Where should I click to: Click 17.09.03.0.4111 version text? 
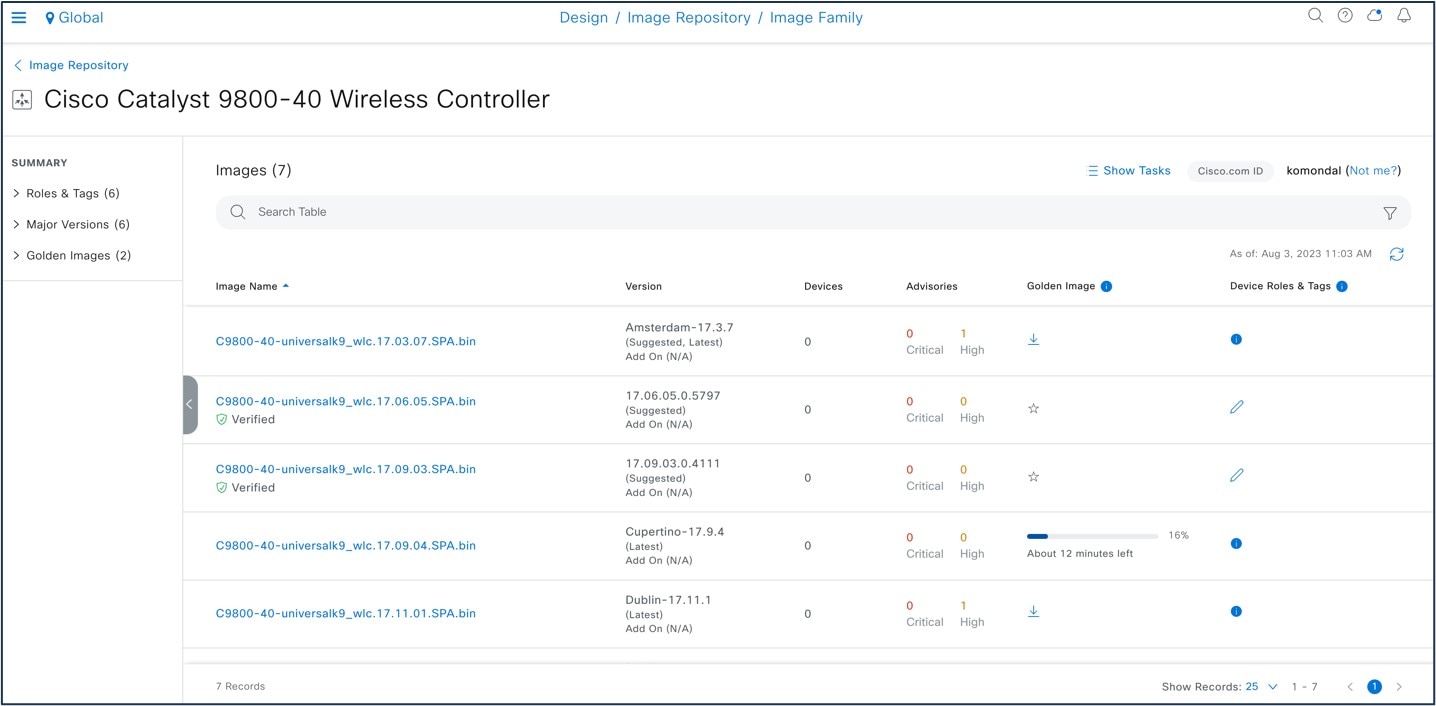673,464
